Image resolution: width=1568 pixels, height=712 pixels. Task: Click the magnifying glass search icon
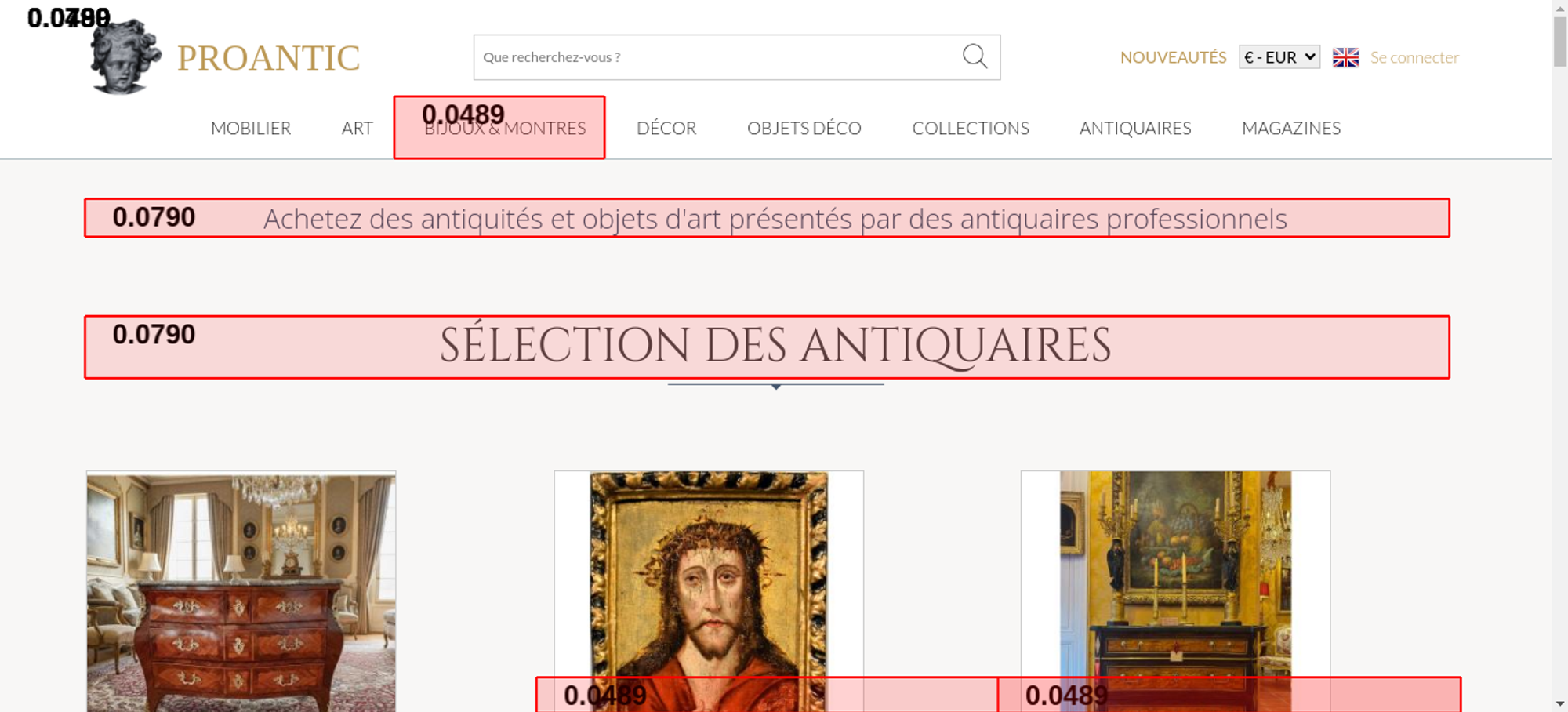975,56
